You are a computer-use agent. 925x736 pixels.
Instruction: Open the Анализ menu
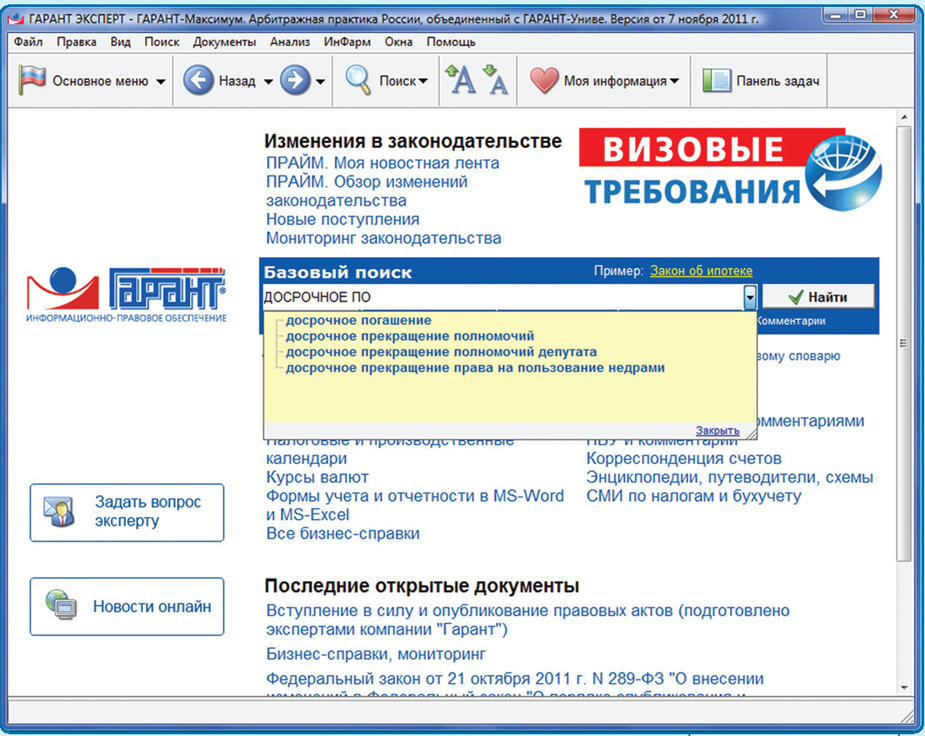click(290, 42)
